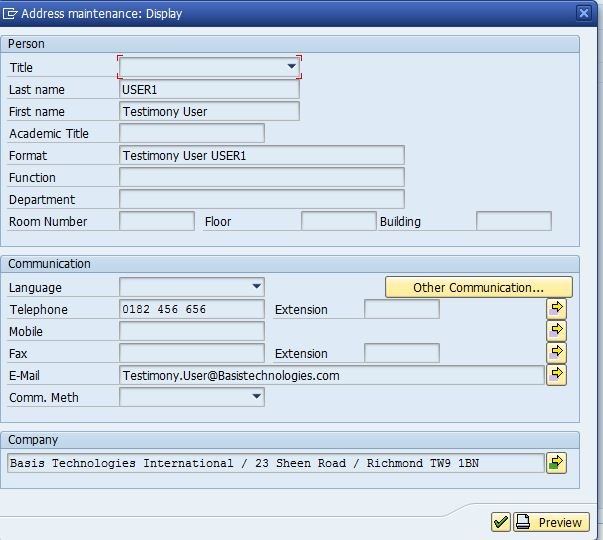Screen dimensions: 603x540
Task: Select the Academic Title field
Action: (192, 133)
